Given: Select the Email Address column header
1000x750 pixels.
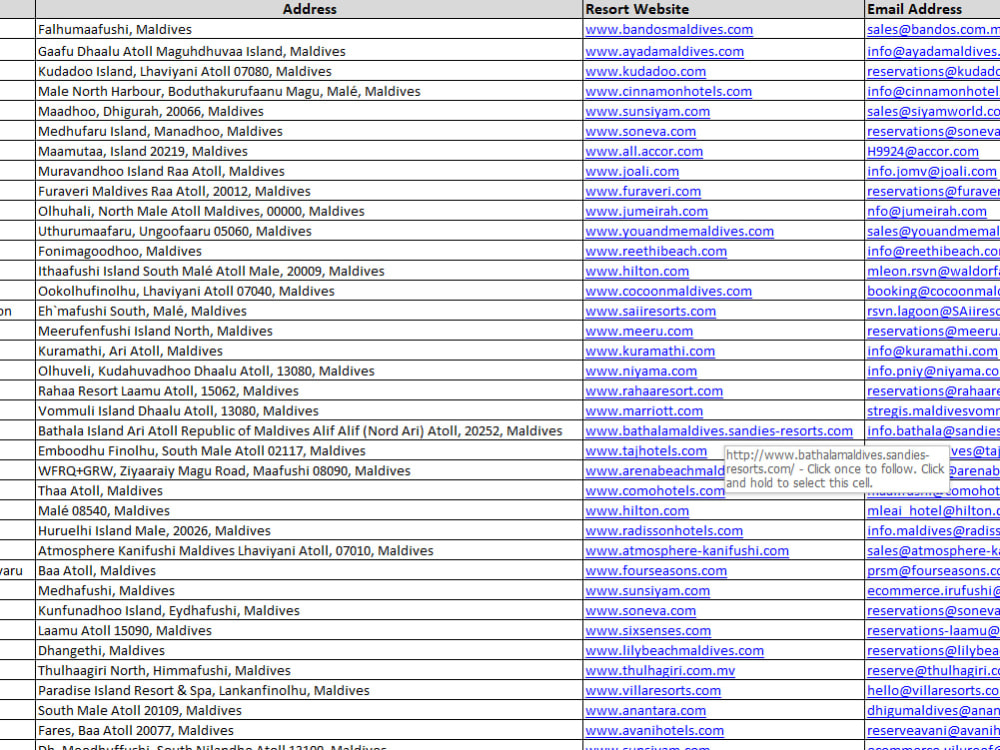Looking at the screenshot, I should pyautogui.click(x=932, y=9).
